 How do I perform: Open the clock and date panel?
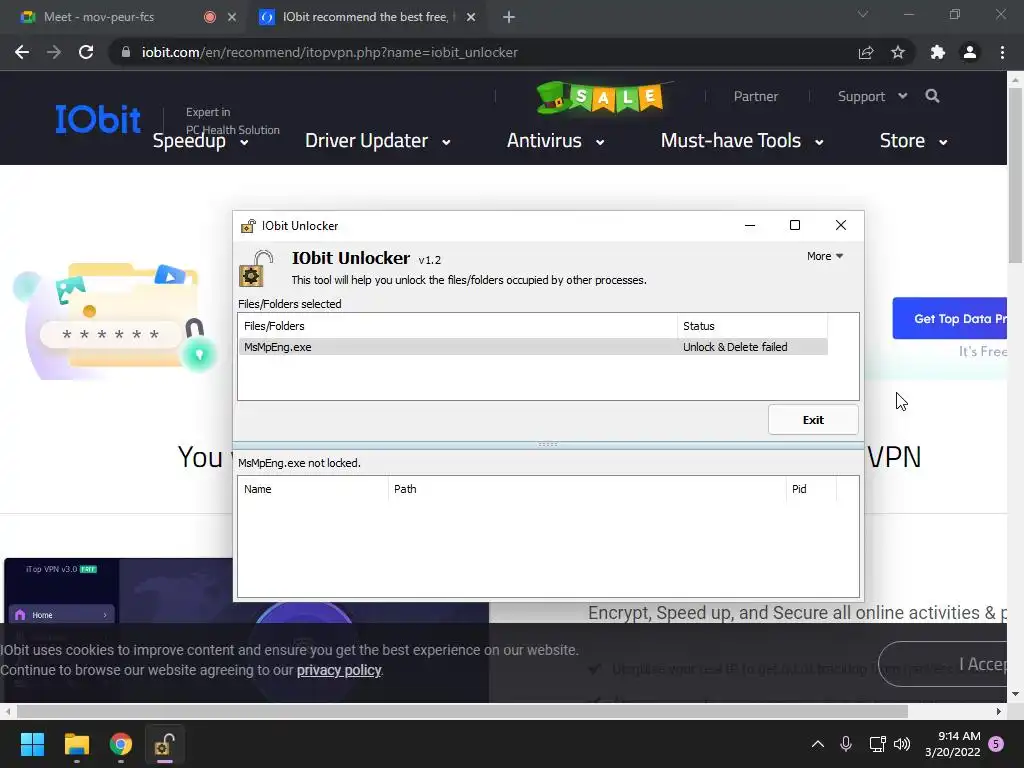tap(953, 744)
